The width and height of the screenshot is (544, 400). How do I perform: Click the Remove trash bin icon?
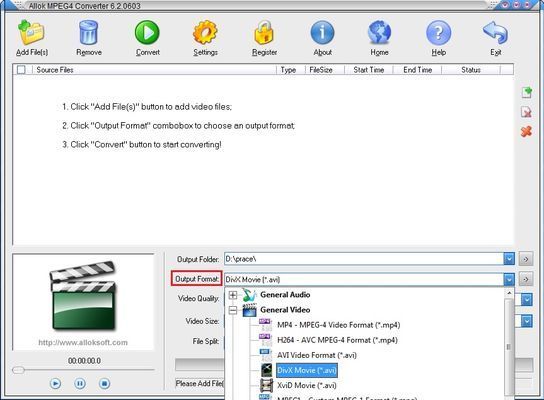88,33
